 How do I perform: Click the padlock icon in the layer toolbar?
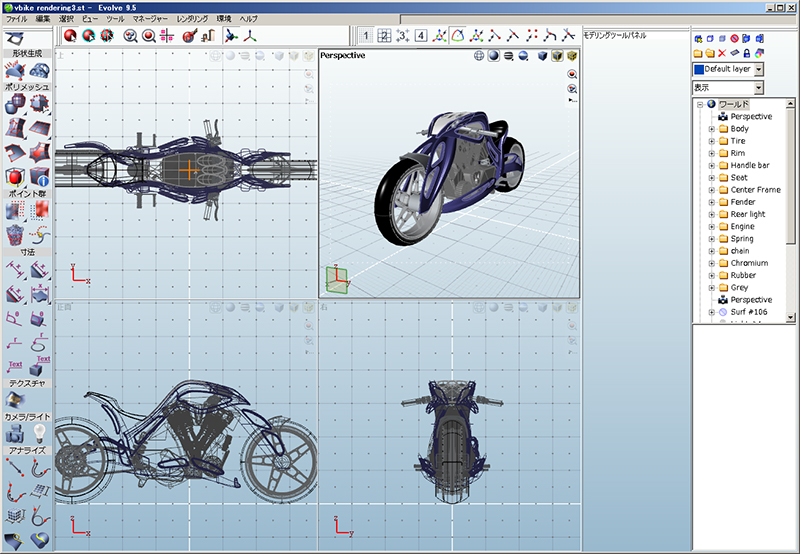(x=746, y=52)
